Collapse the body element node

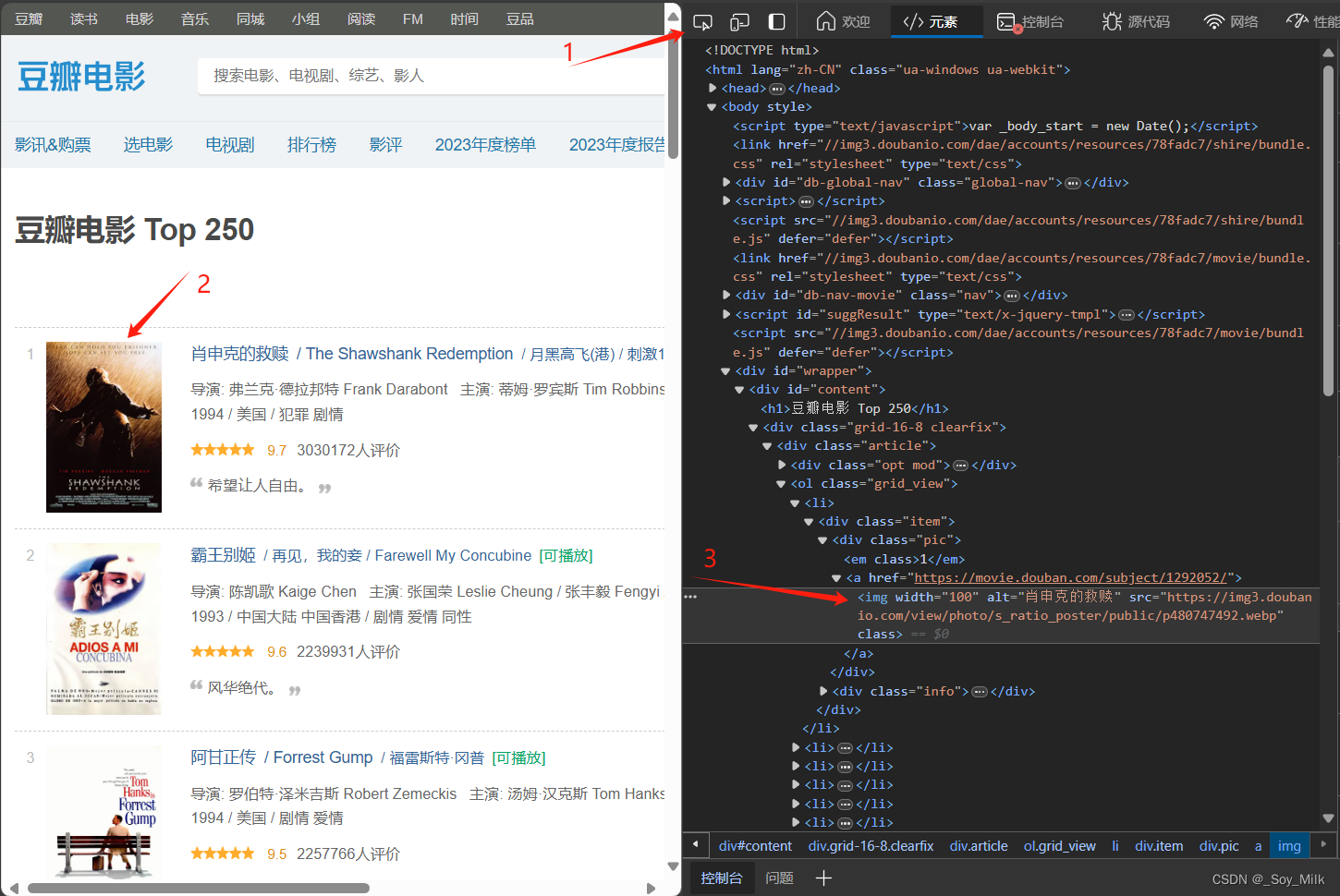point(713,107)
